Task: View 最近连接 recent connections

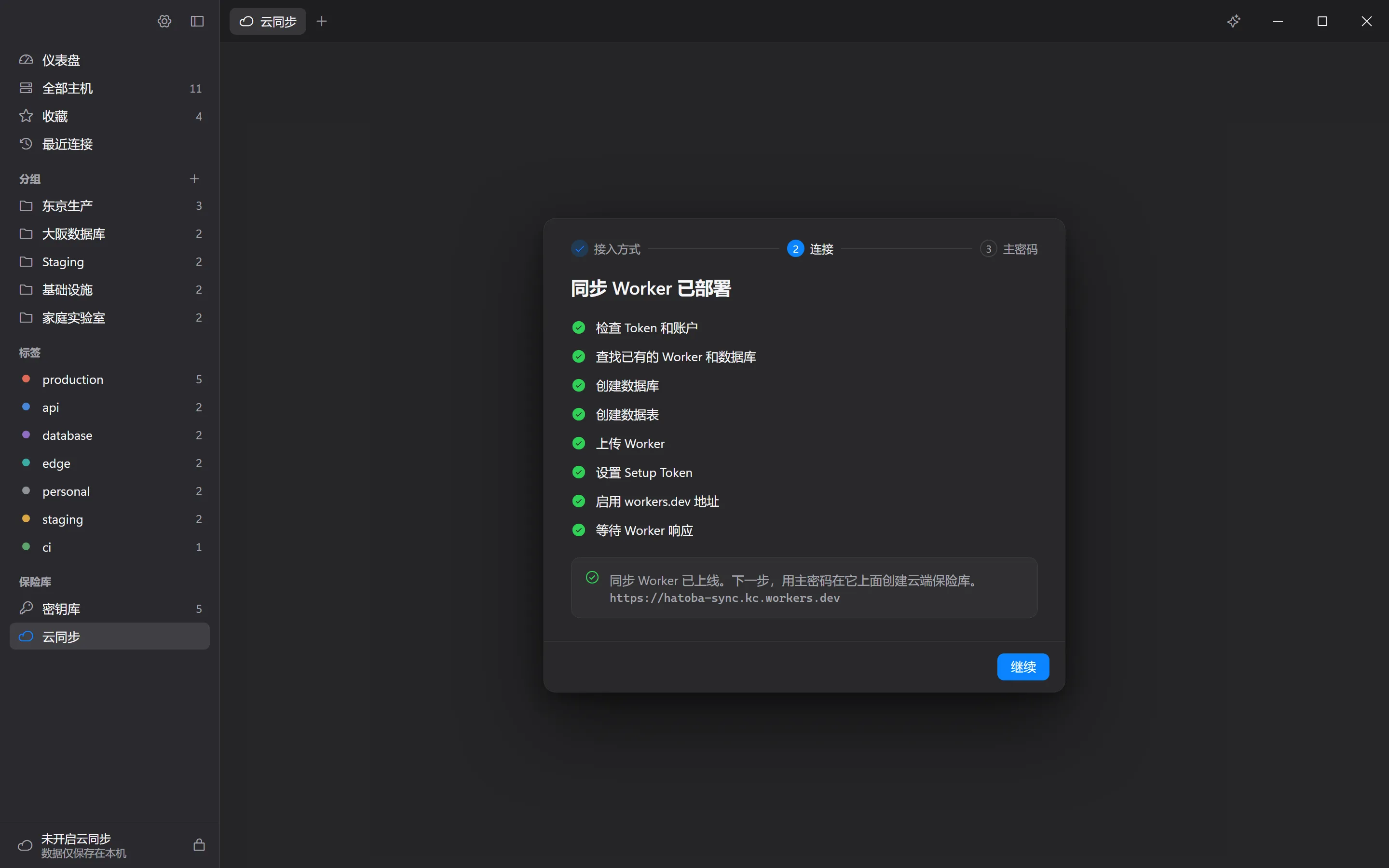Action: tap(109, 144)
